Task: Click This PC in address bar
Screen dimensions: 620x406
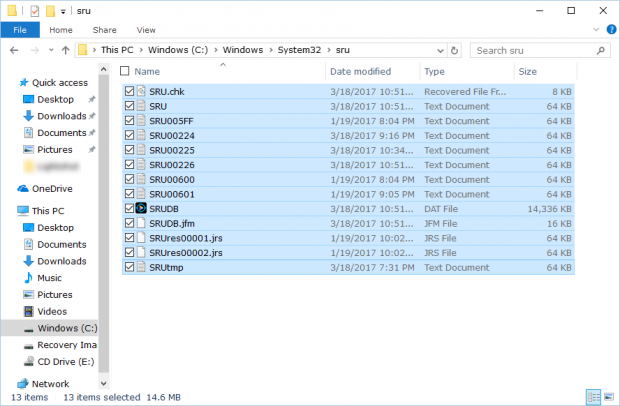Action: (x=117, y=50)
